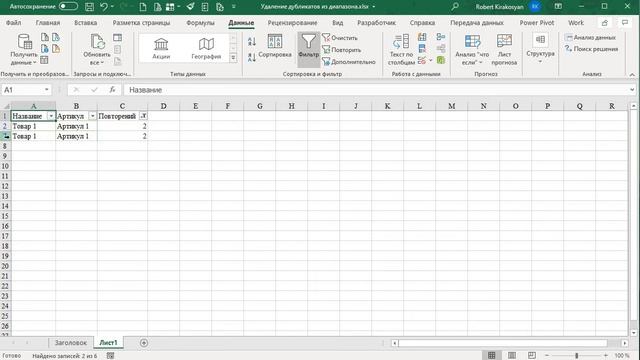Image resolution: width=640 pixels, height=360 pixels.
Task: Click the Поиск решения button
Action: (591, 49)
